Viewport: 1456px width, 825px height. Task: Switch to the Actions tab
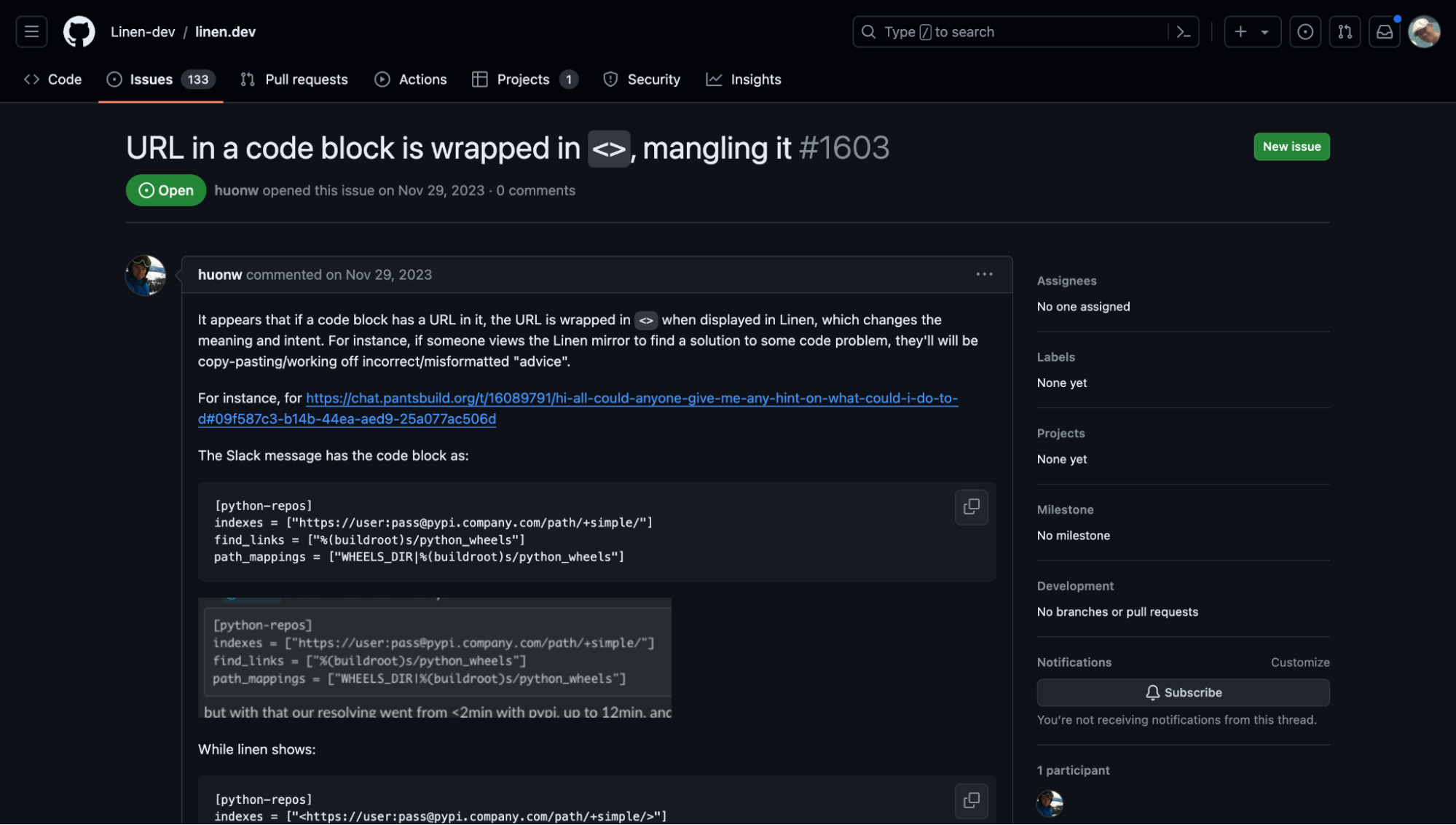[411, 79]
